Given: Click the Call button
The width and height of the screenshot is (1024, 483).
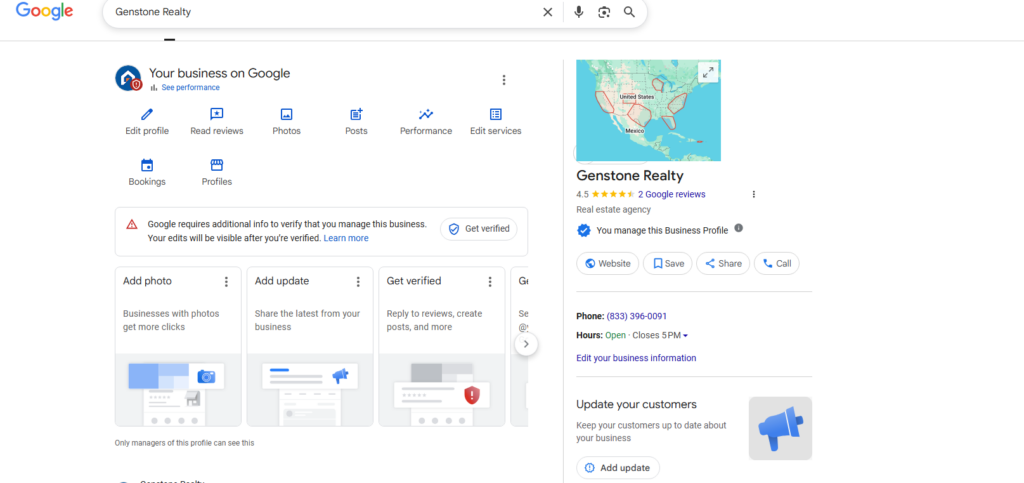Looking at the screenshot, I should coord(776,264).
